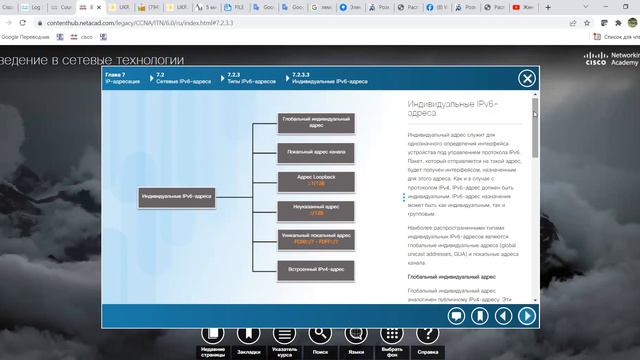Go to the next lesson page arrow
This screenshot has height=360, width=640.
coord(527,316)
